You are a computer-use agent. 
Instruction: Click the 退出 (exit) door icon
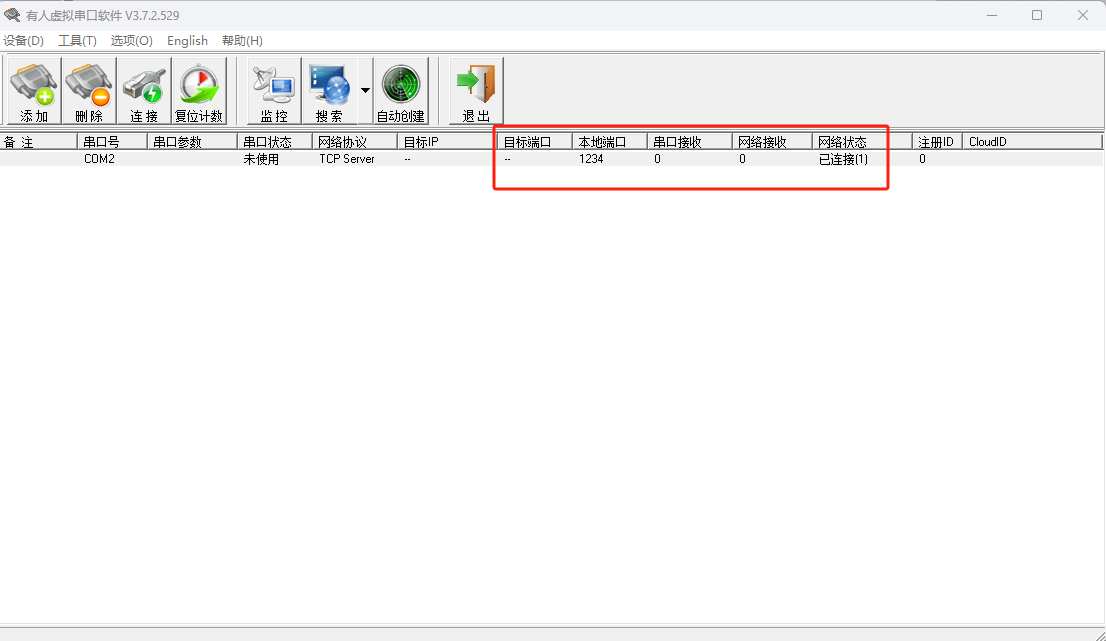(x=476, y=91)
